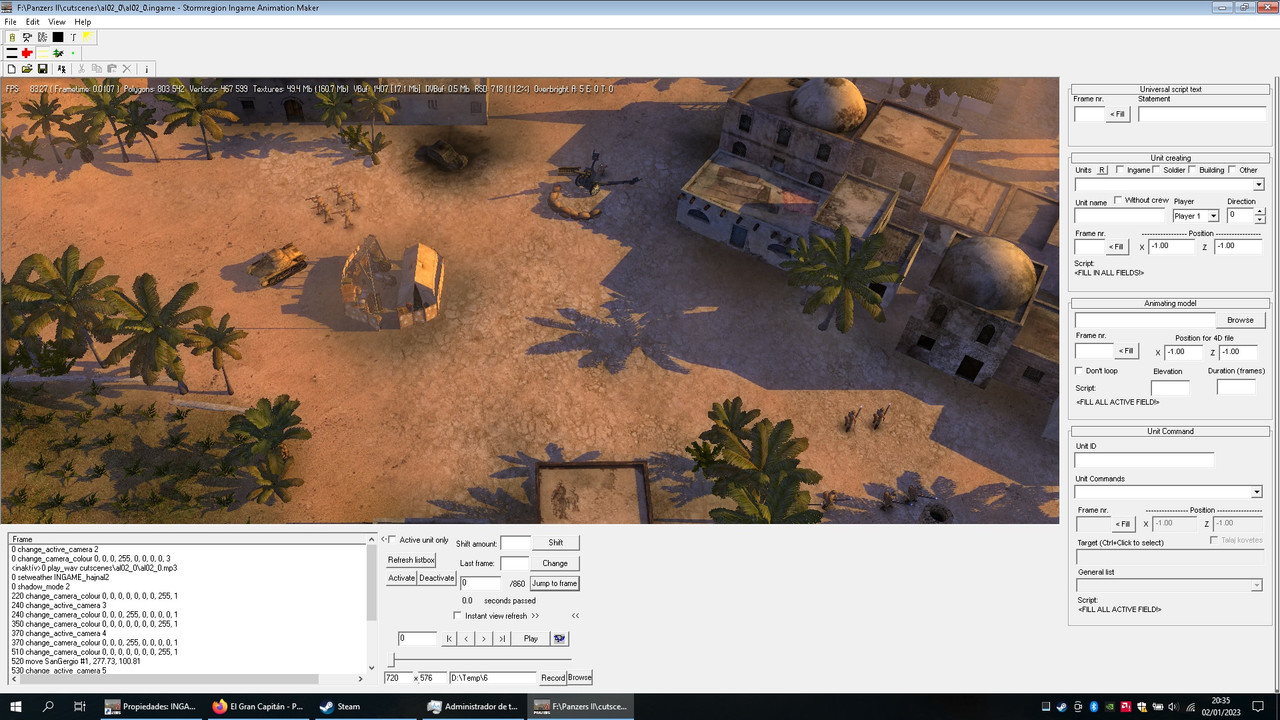Click the Activate button
Screen dimensions: 1280x720
click(x=401, y=578)
